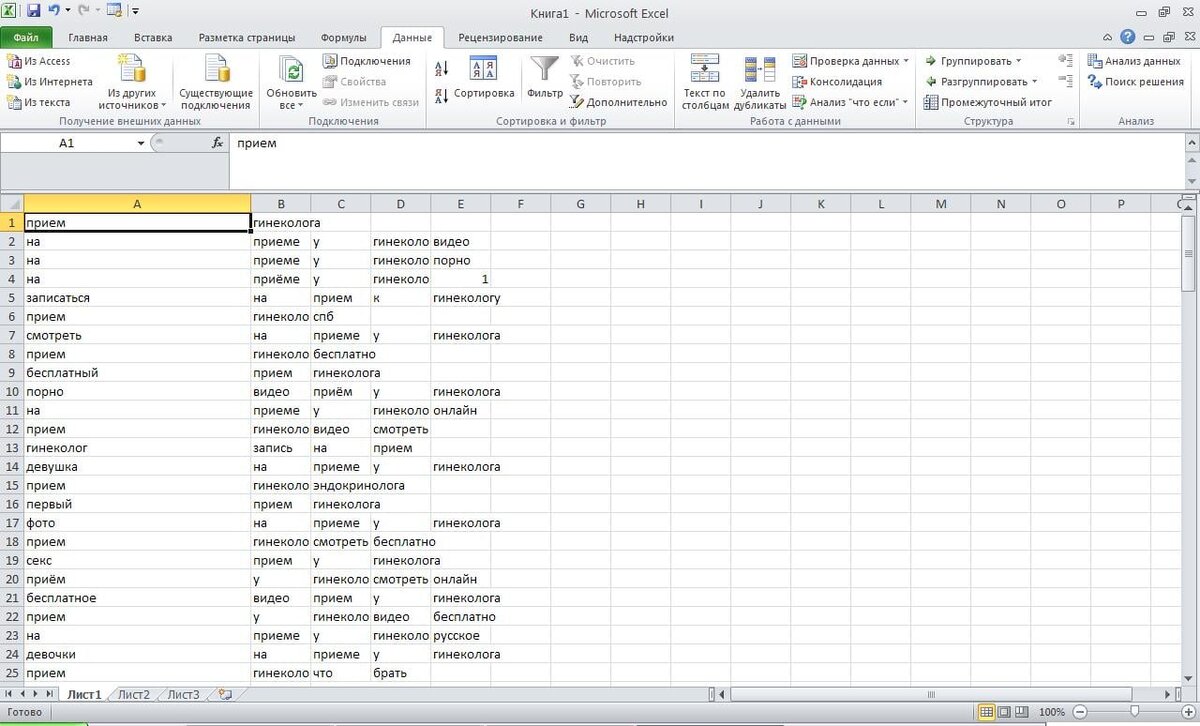Minimize the ribbon caret icon

(1108, 37)
